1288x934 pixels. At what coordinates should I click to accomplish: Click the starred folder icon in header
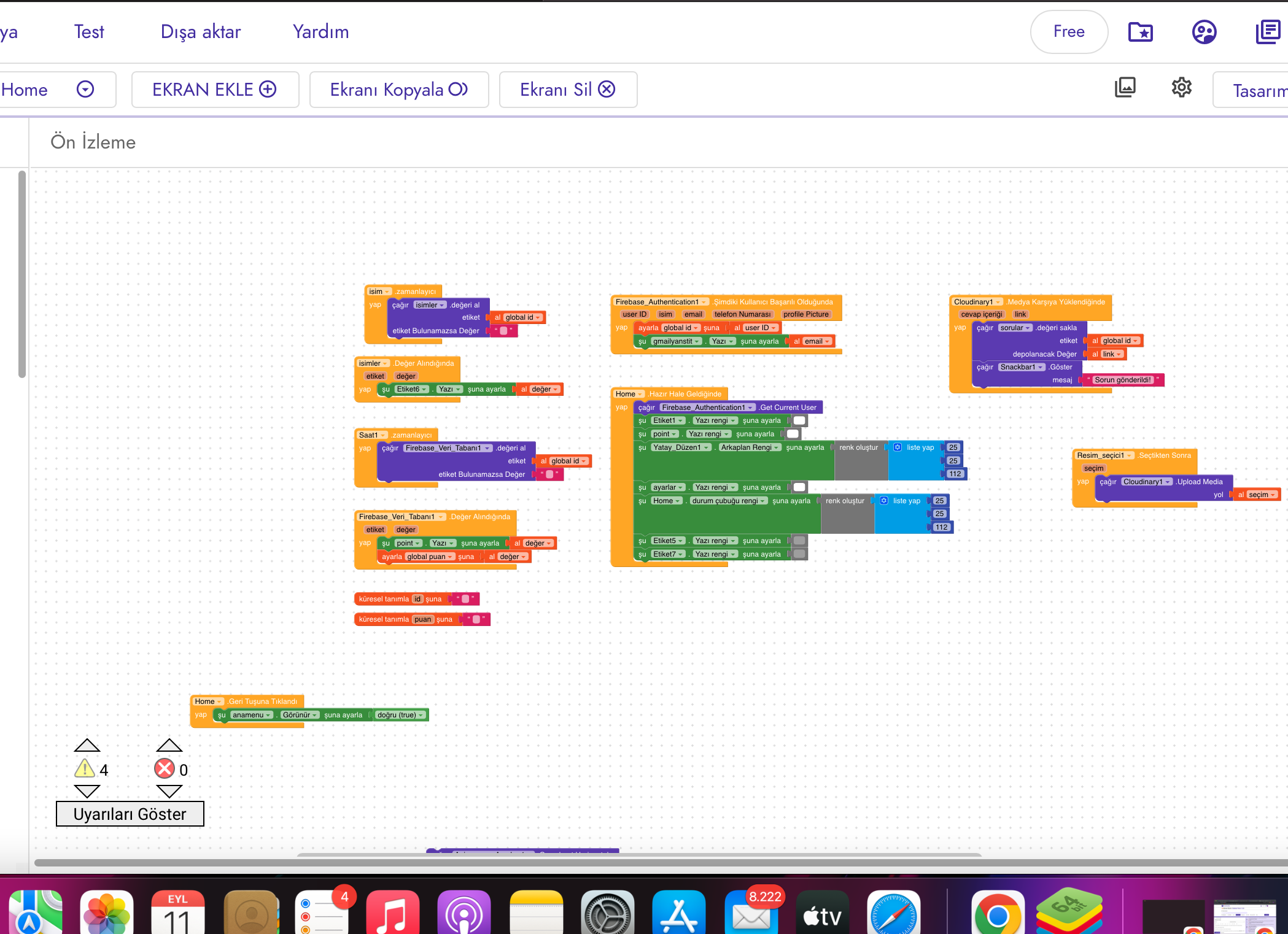click(x=1141, y=32)
